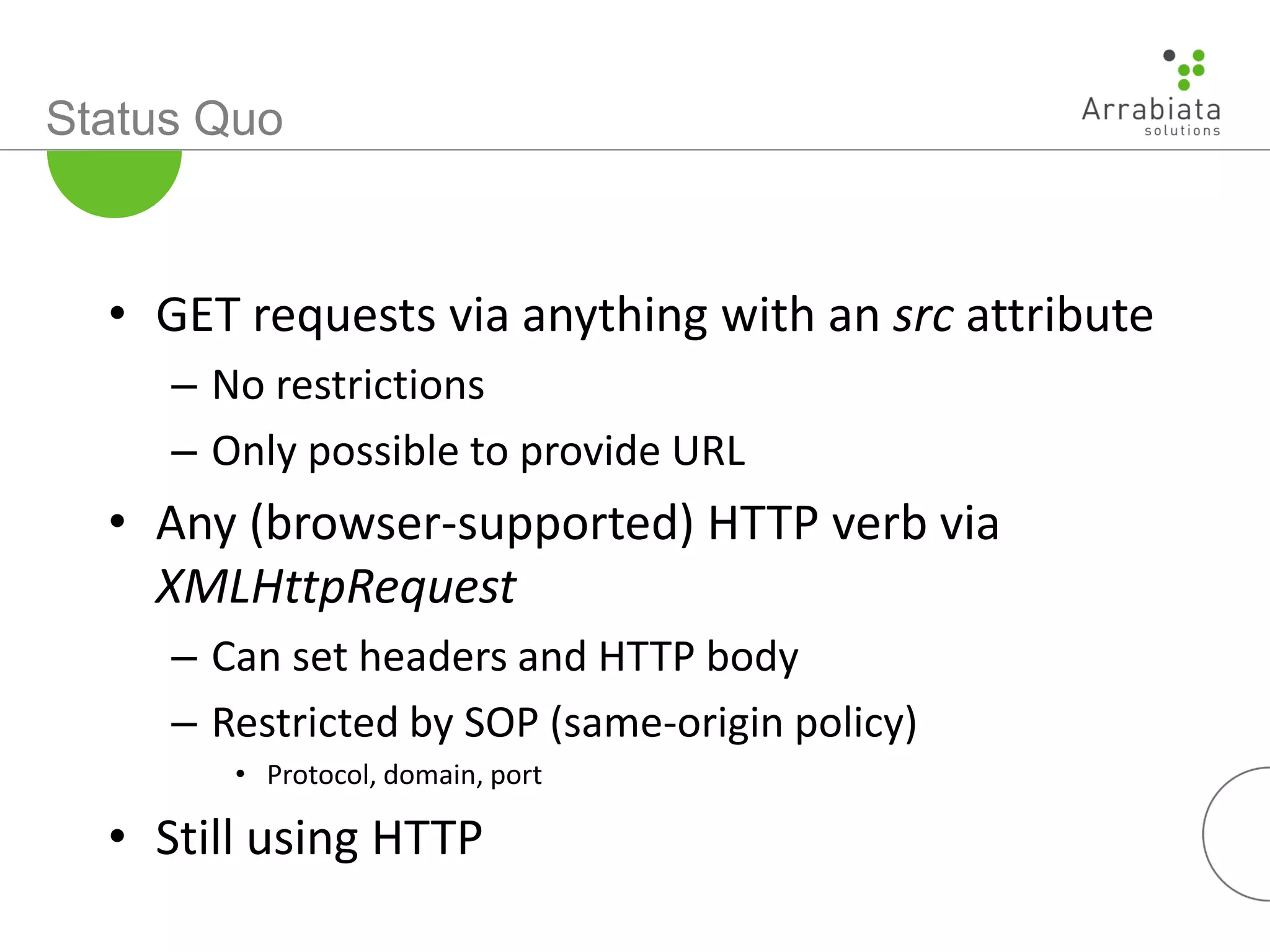The image size is (1270, 952).
Task: Click the word solutions under Arrabiata
Action: pos(1183,131)
